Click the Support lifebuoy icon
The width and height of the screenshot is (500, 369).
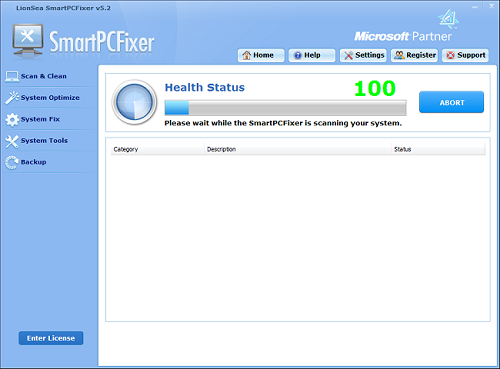[450, 55]
